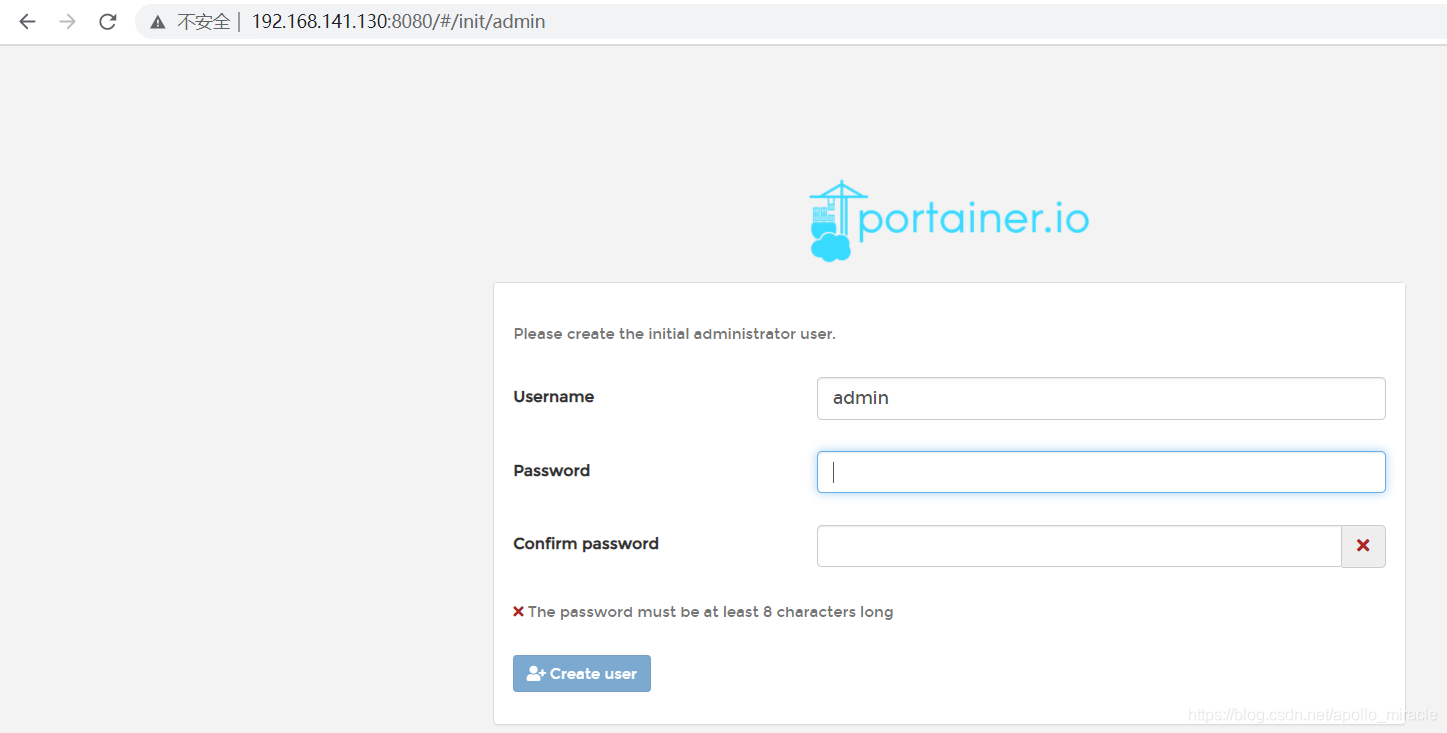1447x733 pixels.
Task: Click the red X beside Confirm password field
Action: tap(1363, 546)
